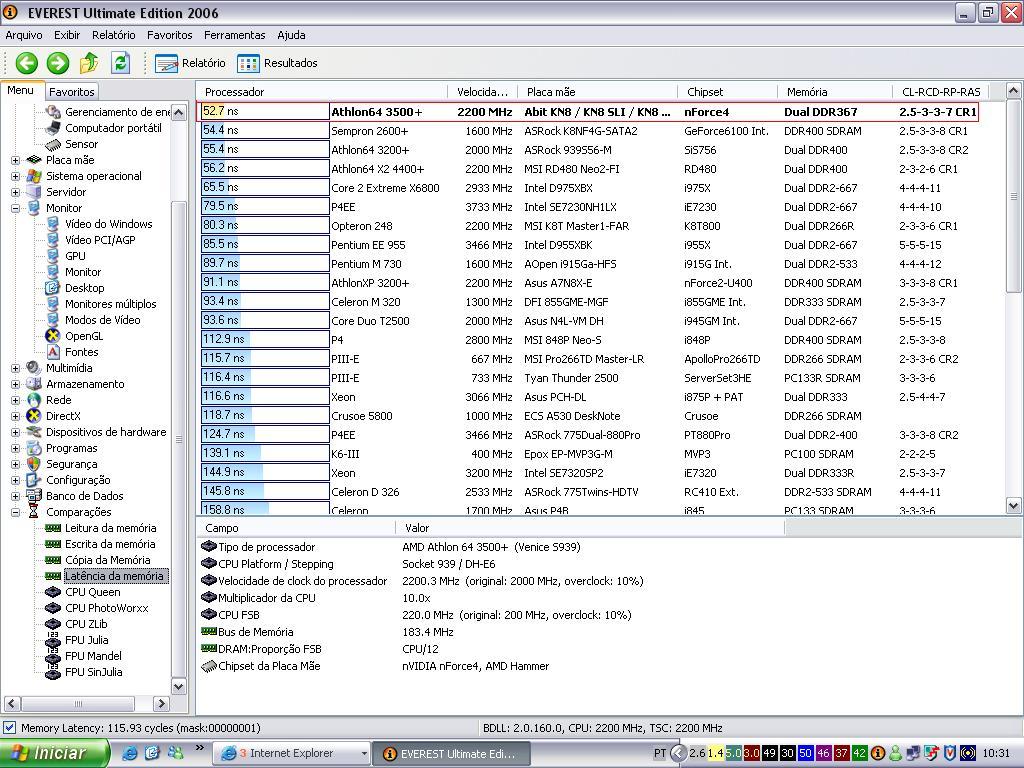Select the Sensor item icon
This screenshot has height=768, width=1024.
[53, 144]
